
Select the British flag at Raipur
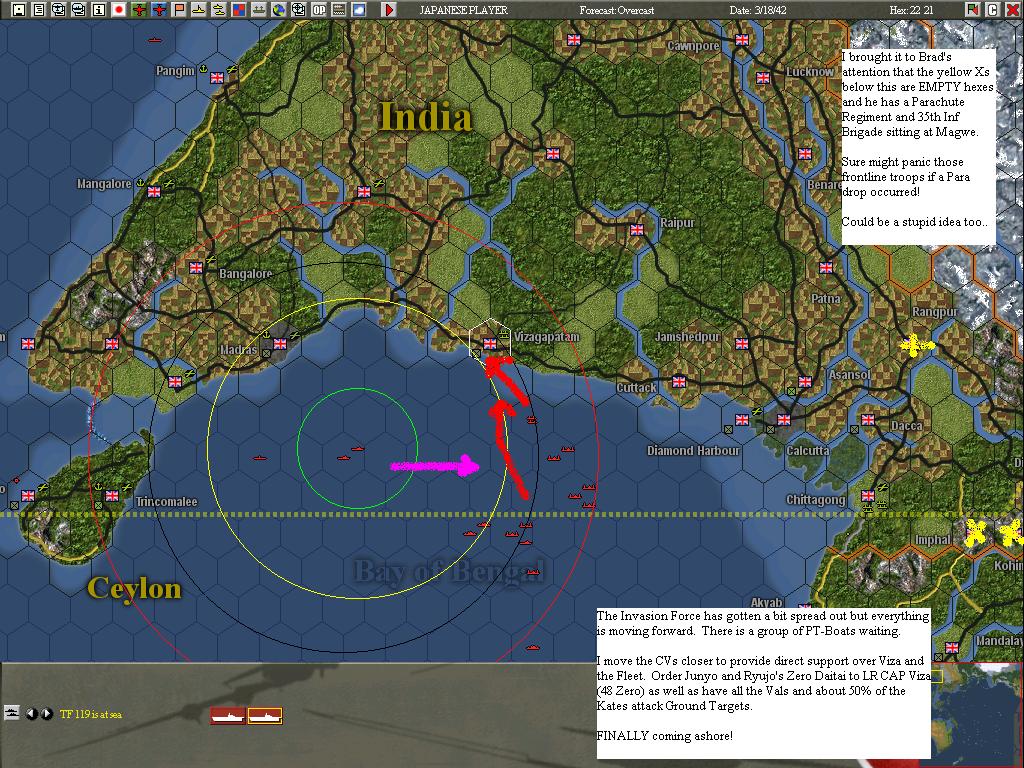pyautogui.click(x=637, y=229)
